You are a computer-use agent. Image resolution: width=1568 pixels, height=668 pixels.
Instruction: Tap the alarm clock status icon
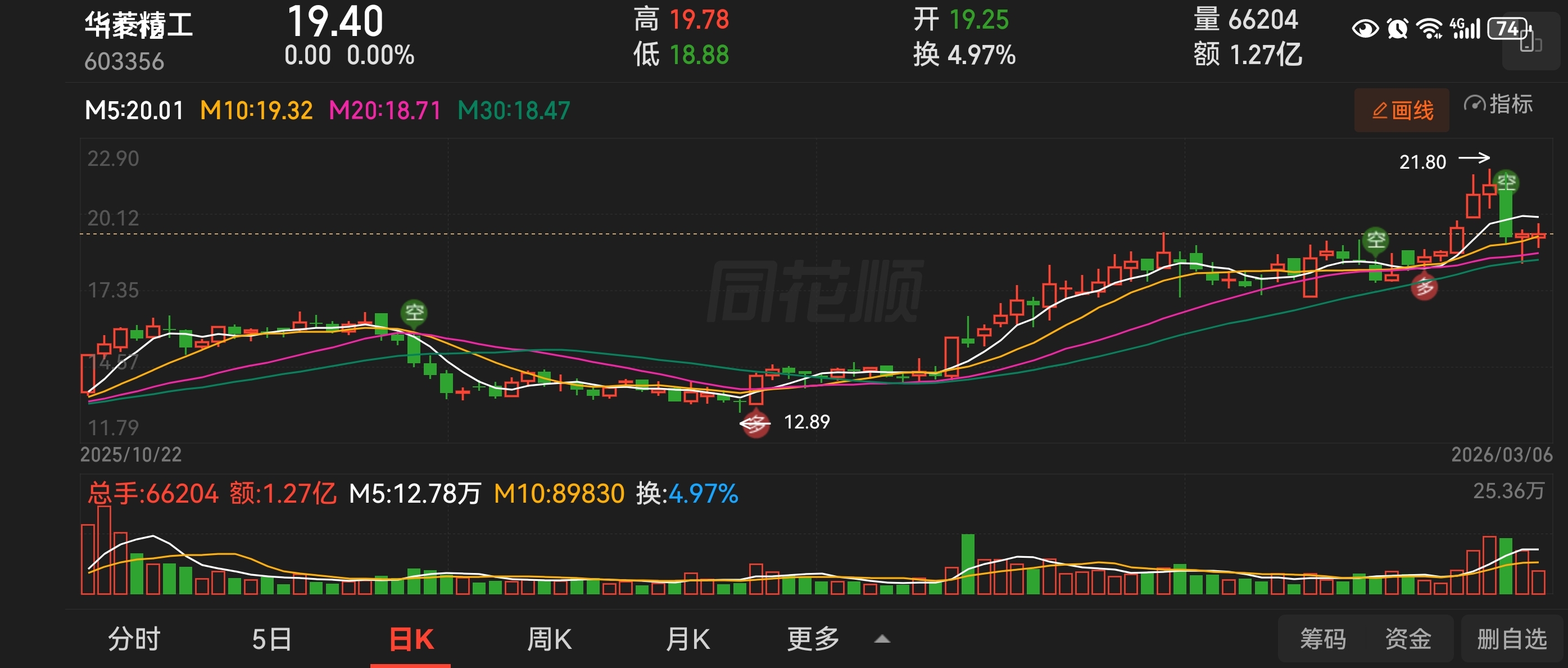pyautogui.click(x=1398, y=29)
